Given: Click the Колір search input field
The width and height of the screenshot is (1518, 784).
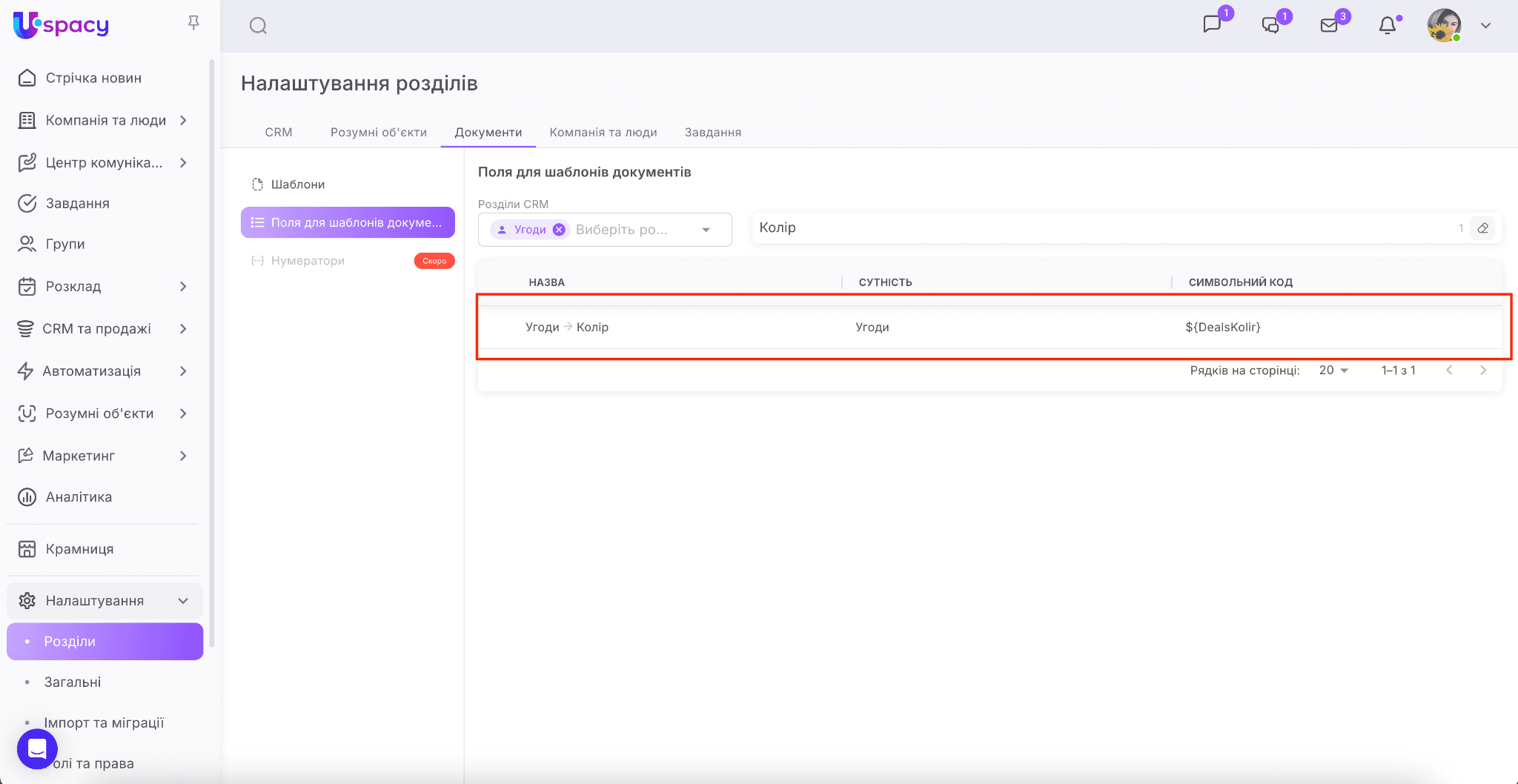Looking at the screenshot, I should [x=1104, y=228].
